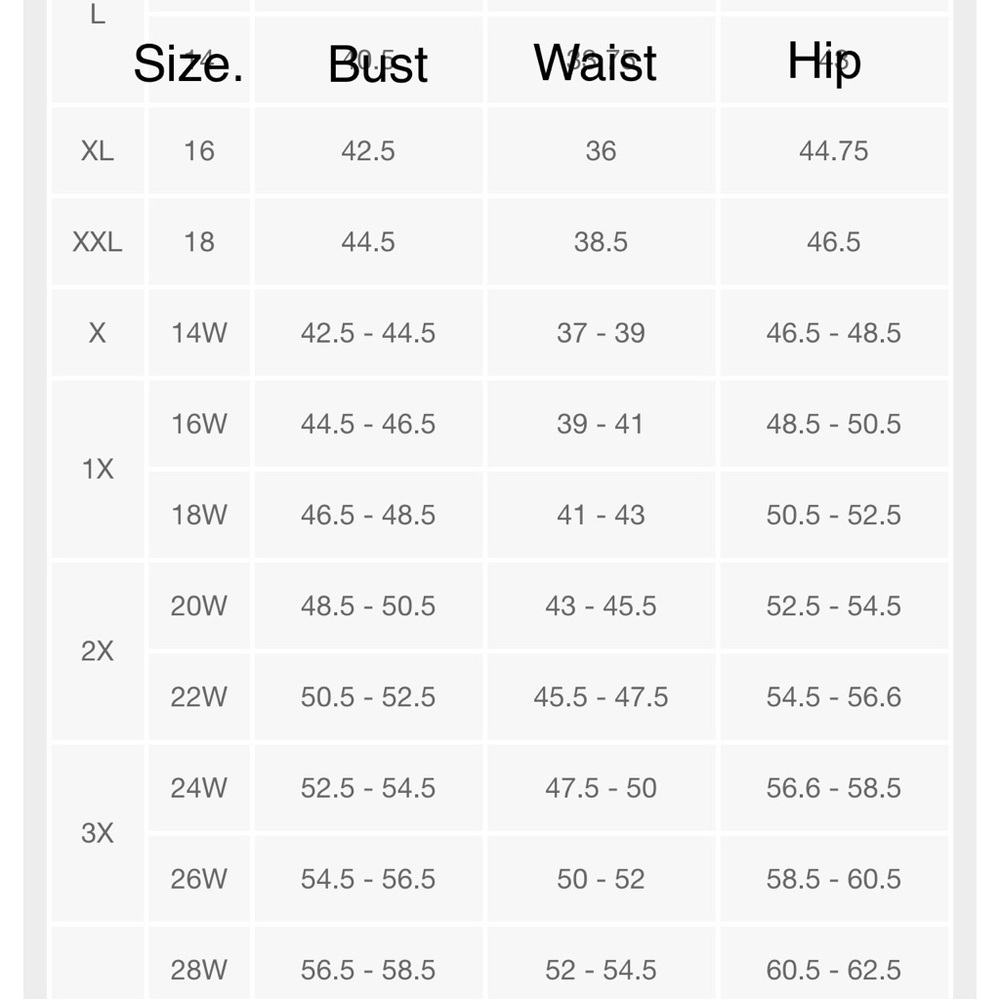Click the 1X size group cell
This screenshot has width=1000, height=1000.
click(x=97, y=469)
